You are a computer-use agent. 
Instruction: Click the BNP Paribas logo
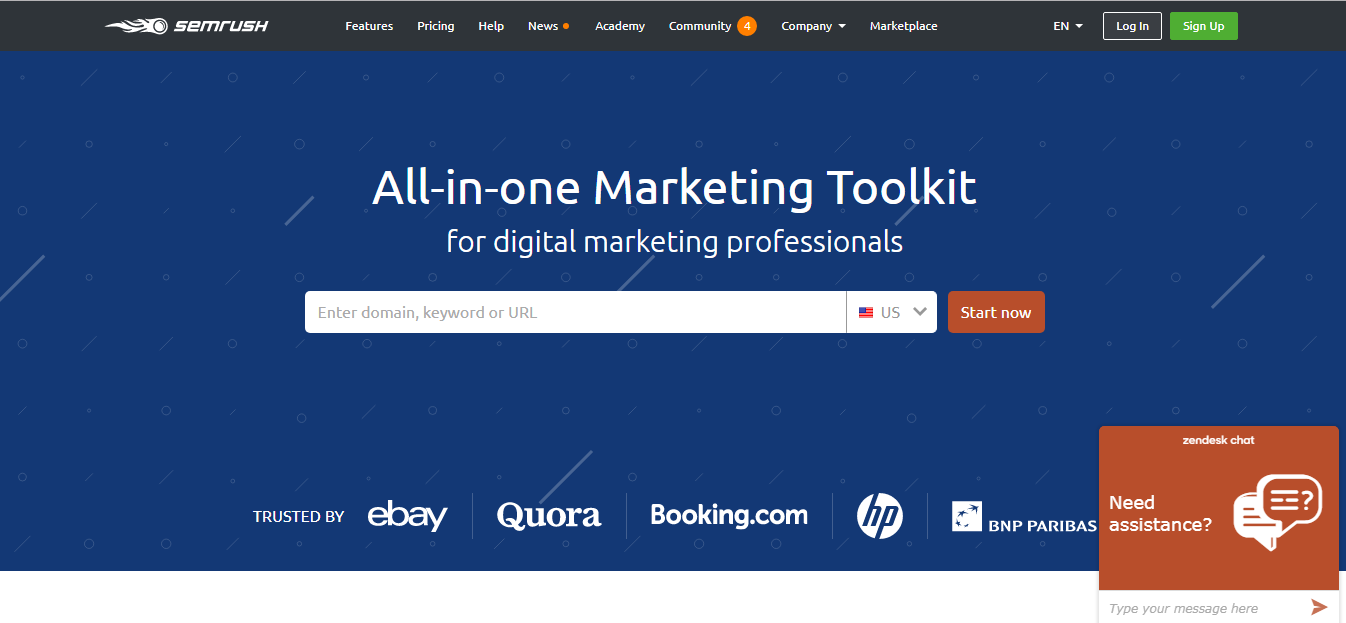tap(1024, 517)
